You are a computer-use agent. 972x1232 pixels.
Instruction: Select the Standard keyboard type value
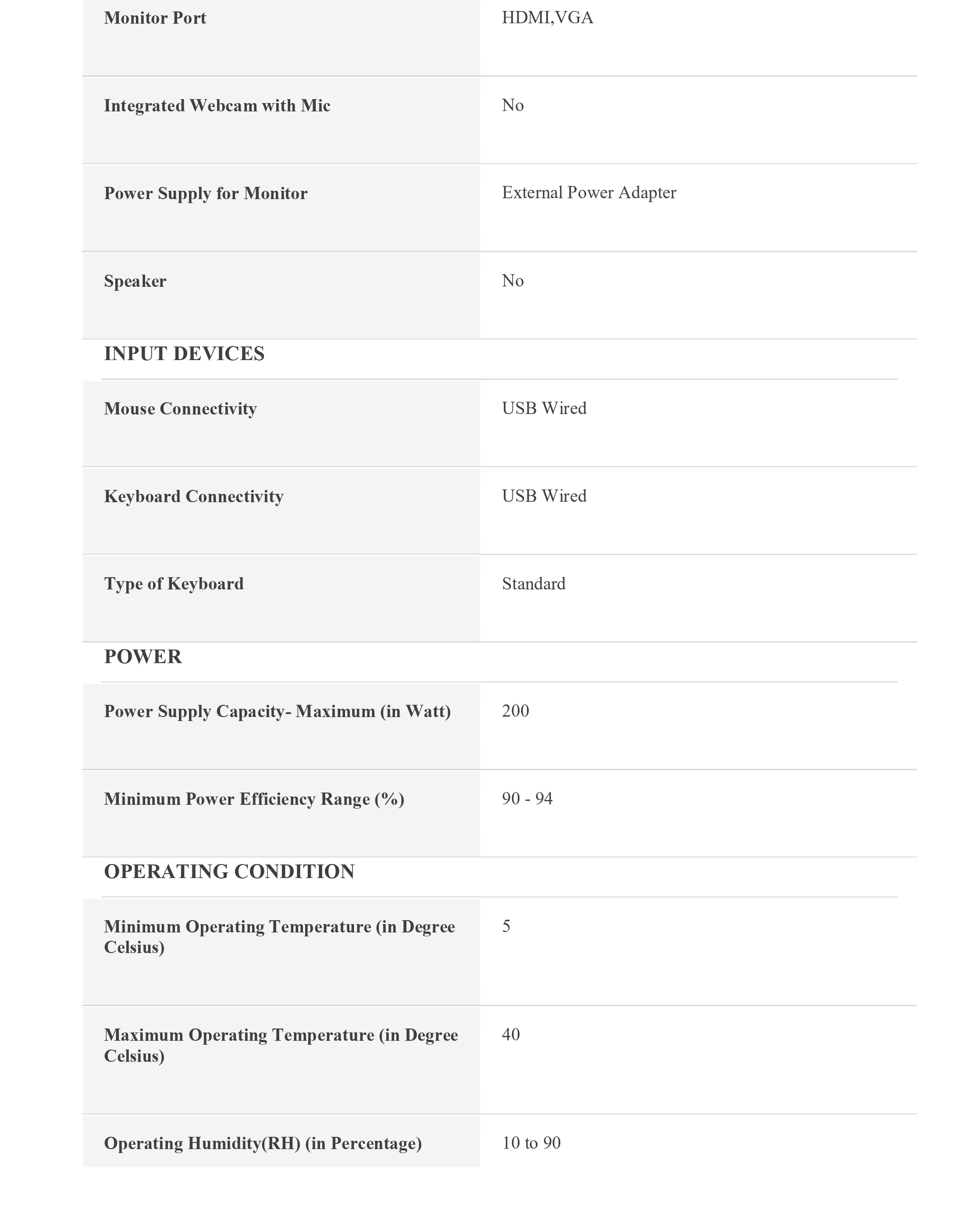coord(533,584)
